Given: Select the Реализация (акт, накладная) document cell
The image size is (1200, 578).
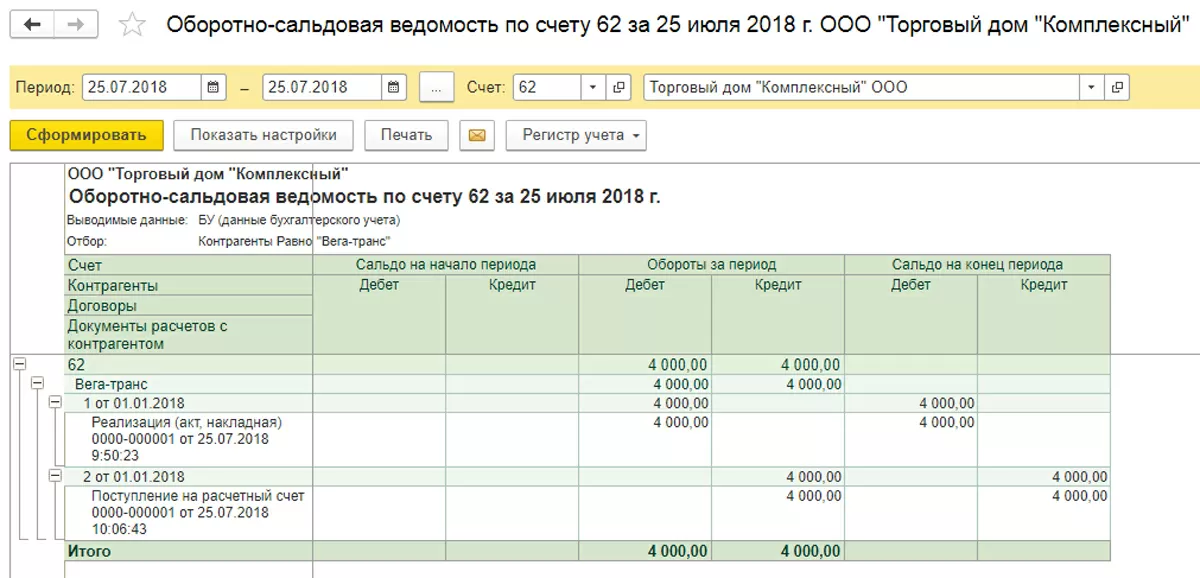Looking at the screenshot, I should click(x=188, y=440).
